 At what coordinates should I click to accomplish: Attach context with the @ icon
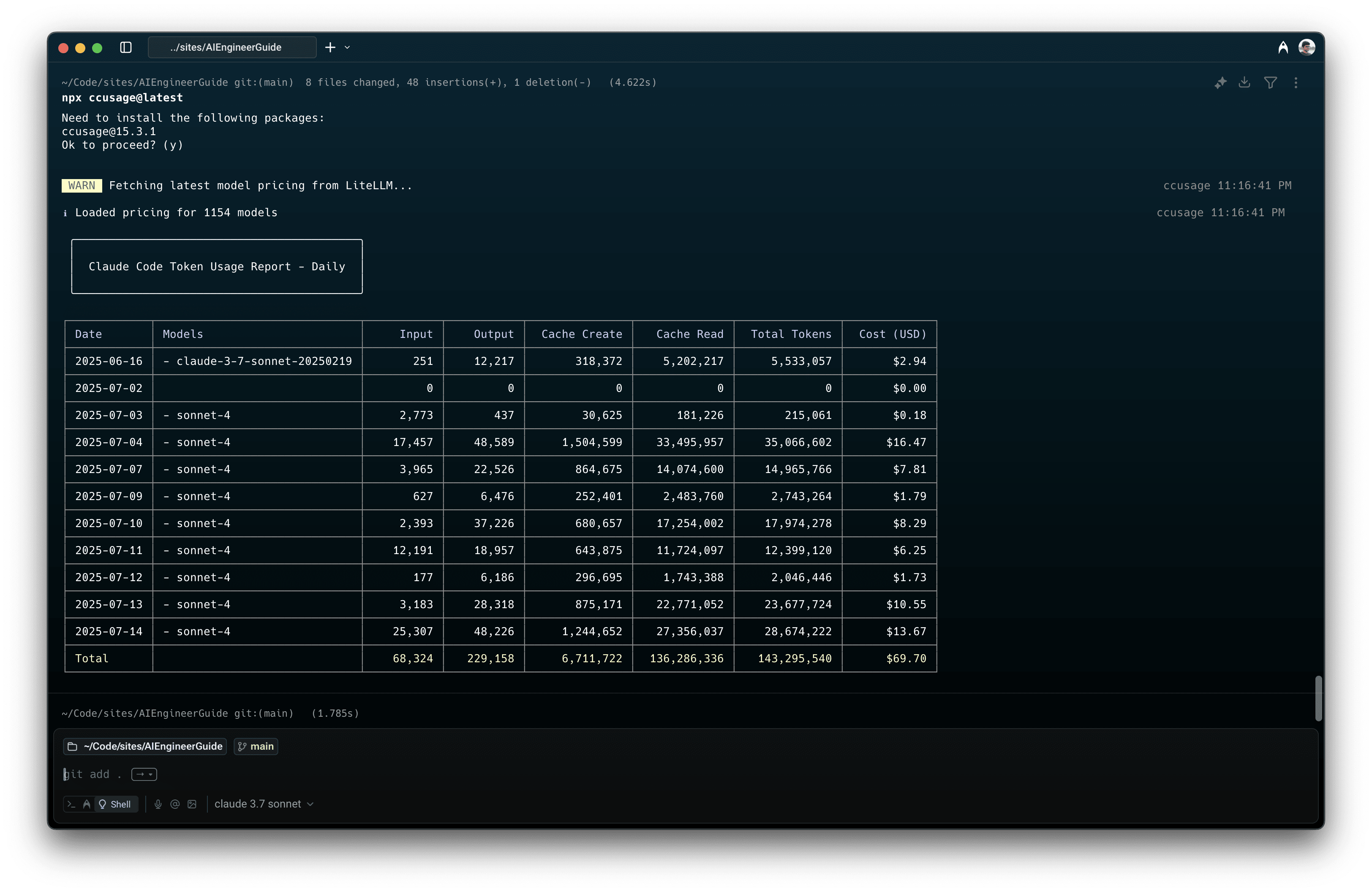coord(175,804)
